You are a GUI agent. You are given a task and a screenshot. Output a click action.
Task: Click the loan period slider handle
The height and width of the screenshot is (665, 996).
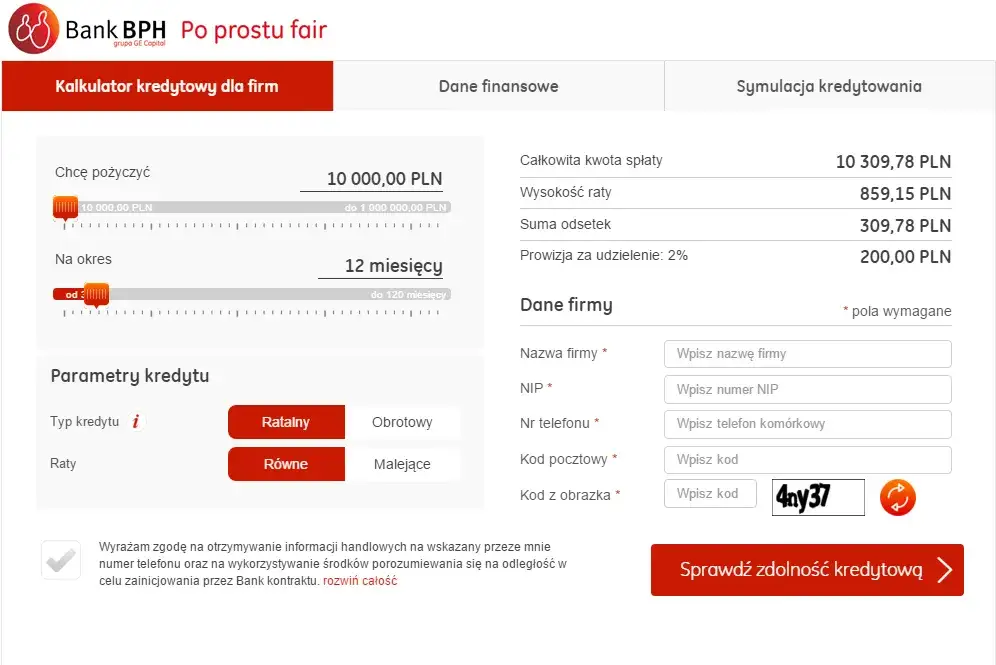(x=96, y=294)
